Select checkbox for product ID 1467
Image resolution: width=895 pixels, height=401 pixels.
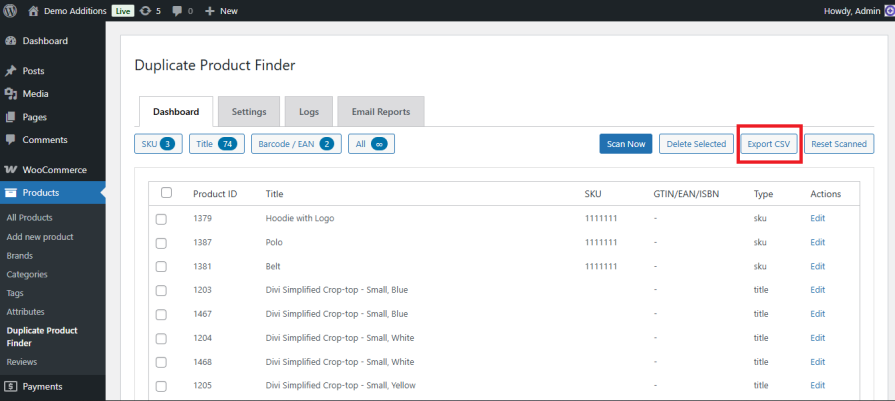click(161, 315)
